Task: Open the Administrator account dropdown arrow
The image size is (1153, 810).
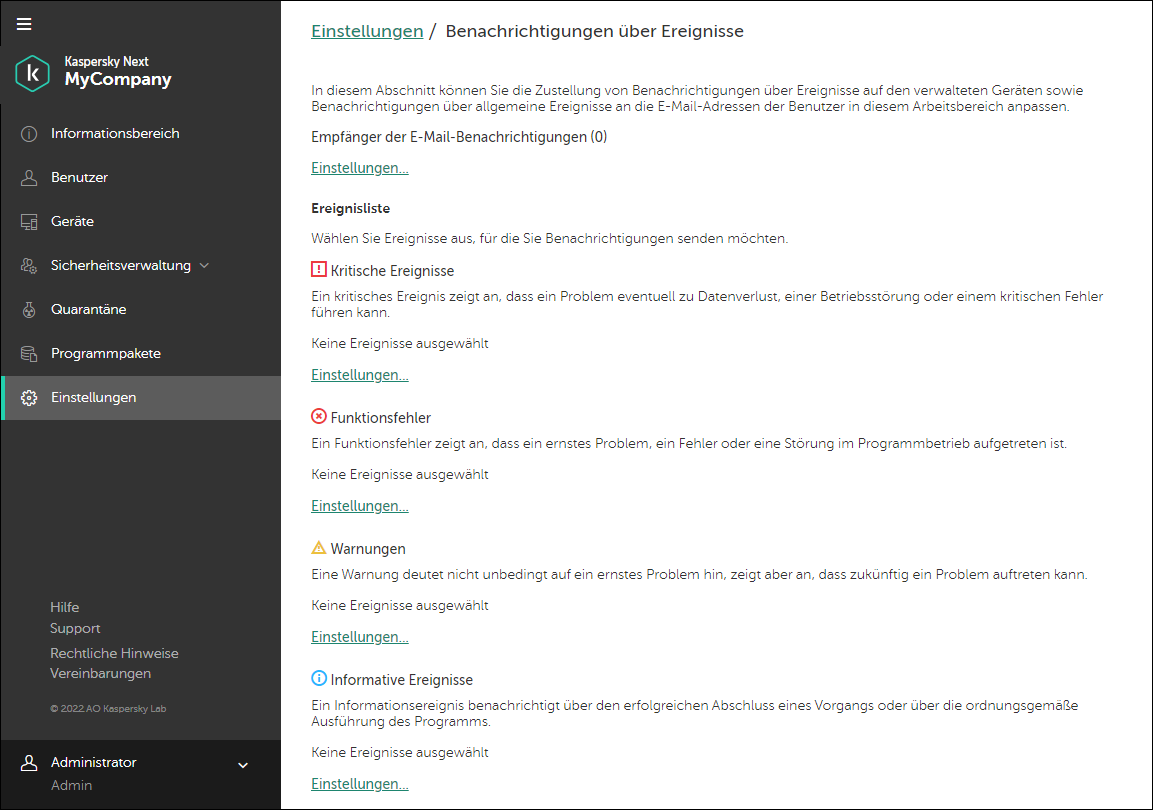Action: pos(242,766)
